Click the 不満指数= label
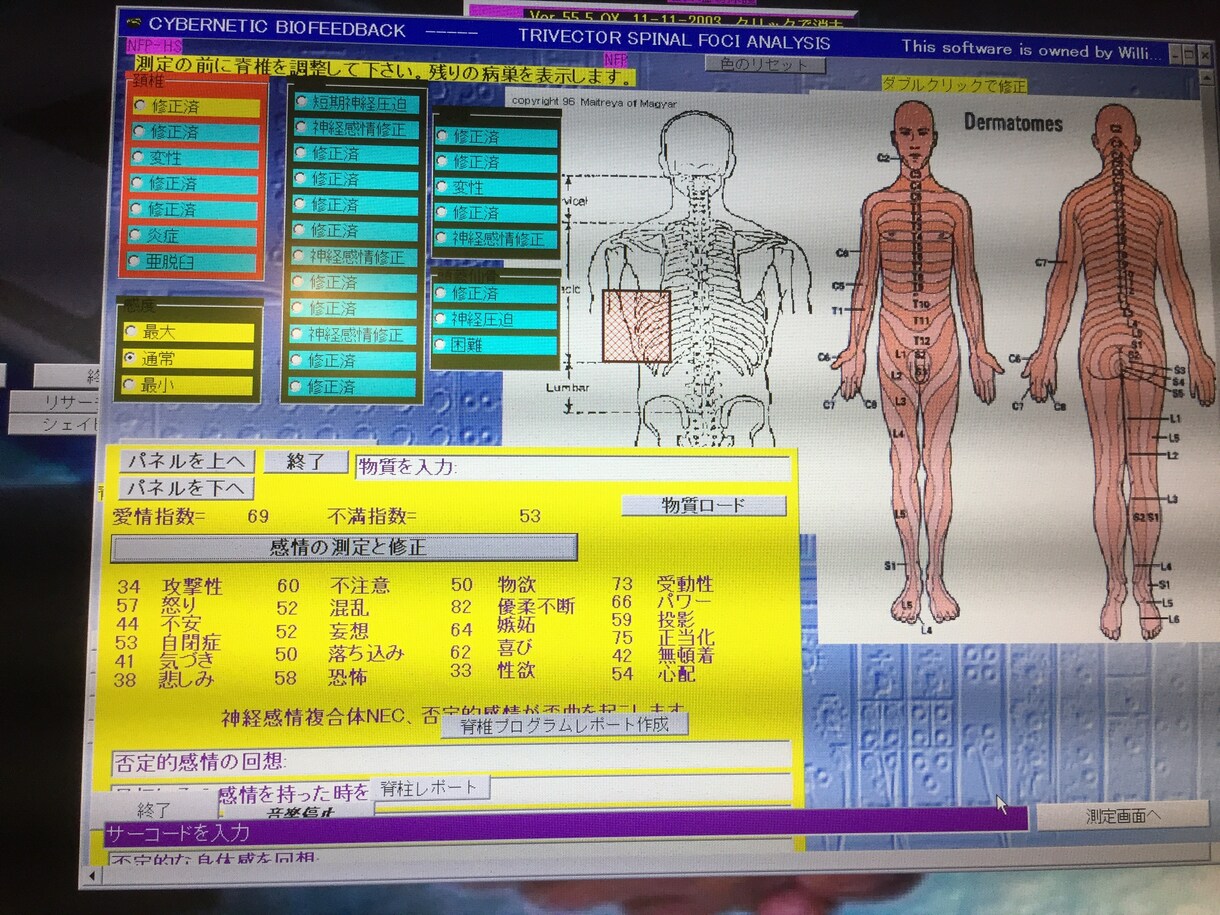 pos(372,516)
